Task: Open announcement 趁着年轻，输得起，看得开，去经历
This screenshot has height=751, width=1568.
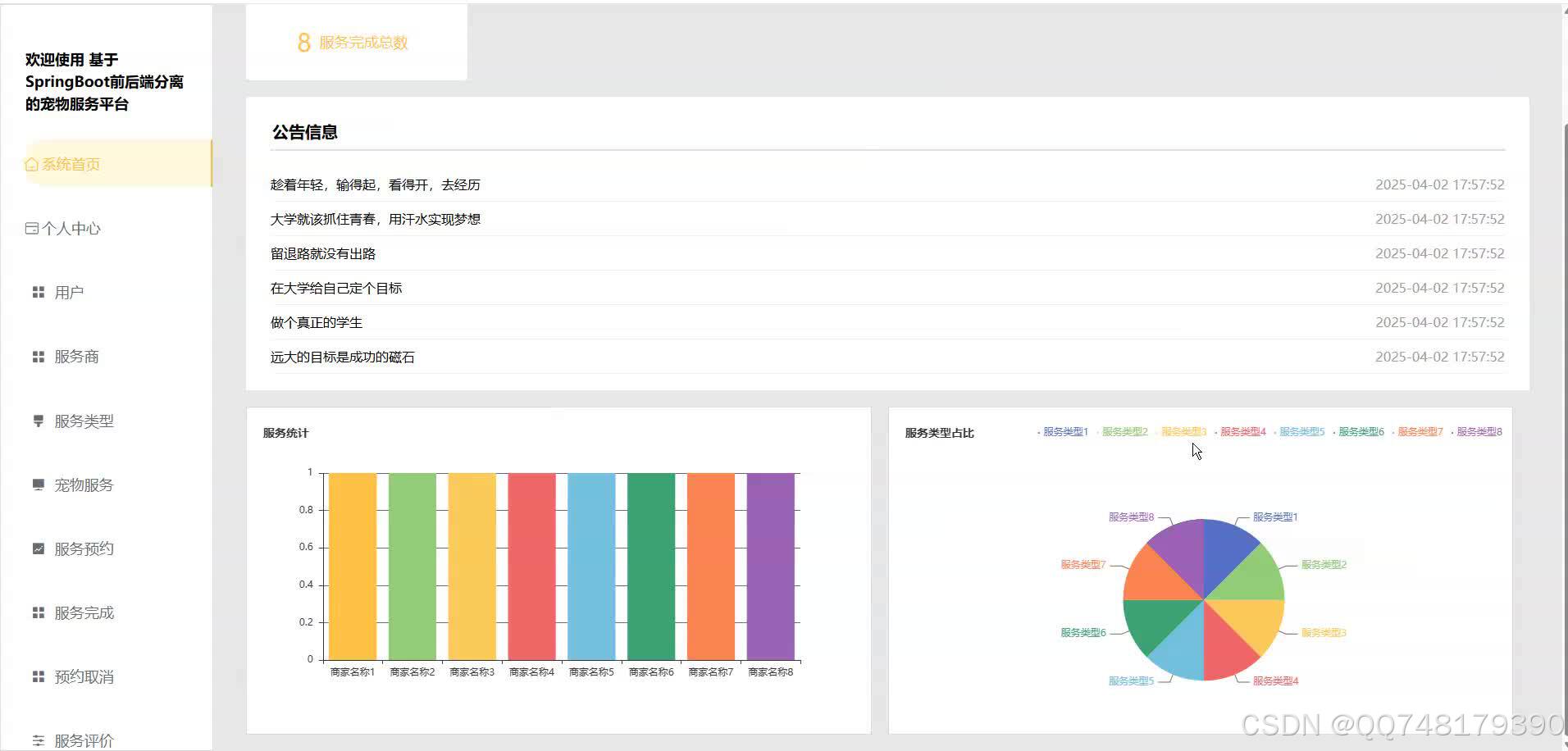Action: [376, 185]
